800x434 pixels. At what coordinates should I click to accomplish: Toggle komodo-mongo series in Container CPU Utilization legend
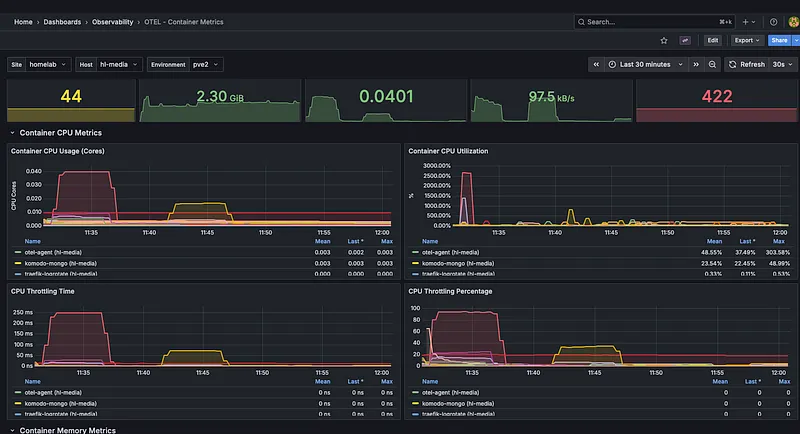coord(456,263)
